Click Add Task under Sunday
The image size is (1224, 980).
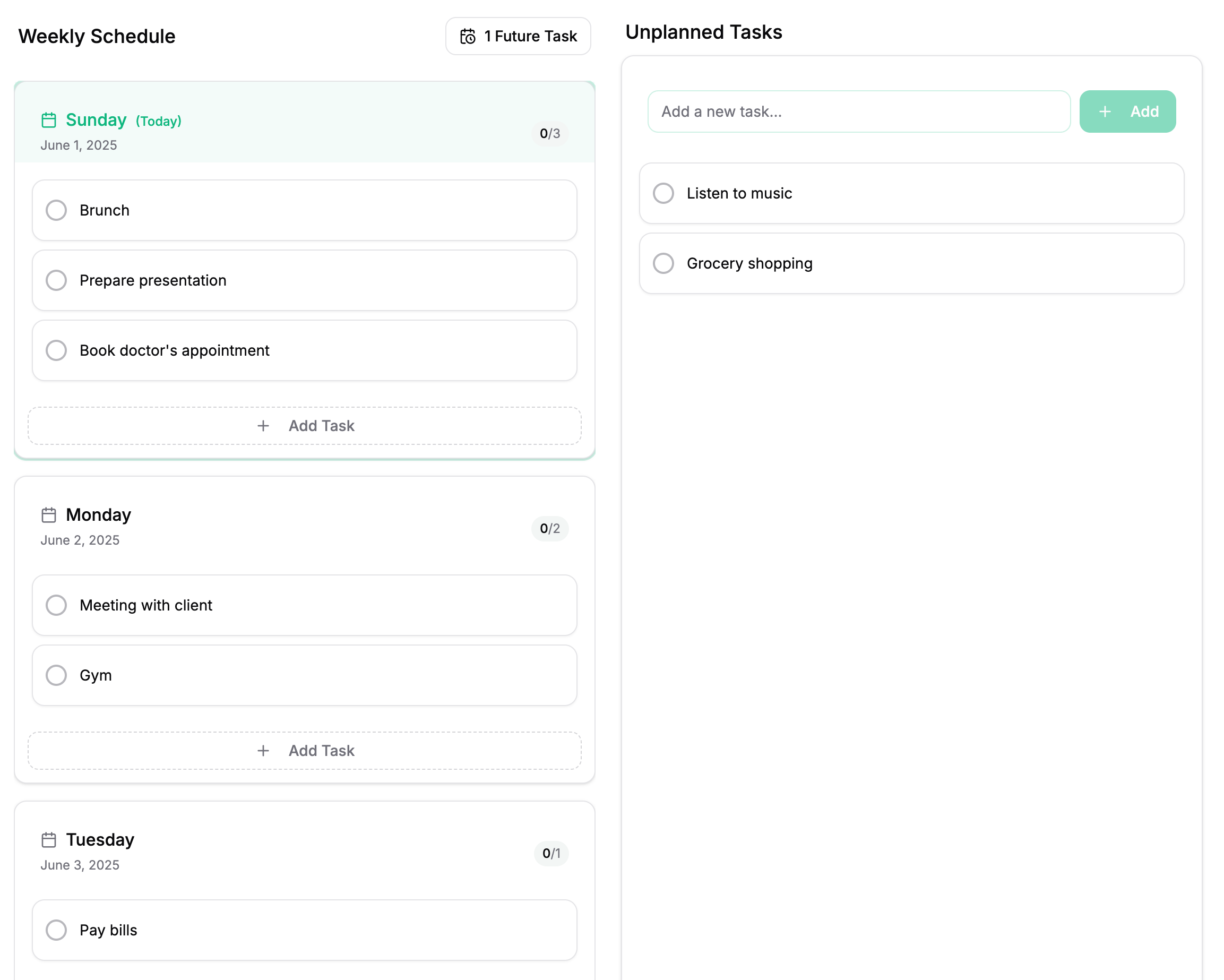[x=305, y=426]
